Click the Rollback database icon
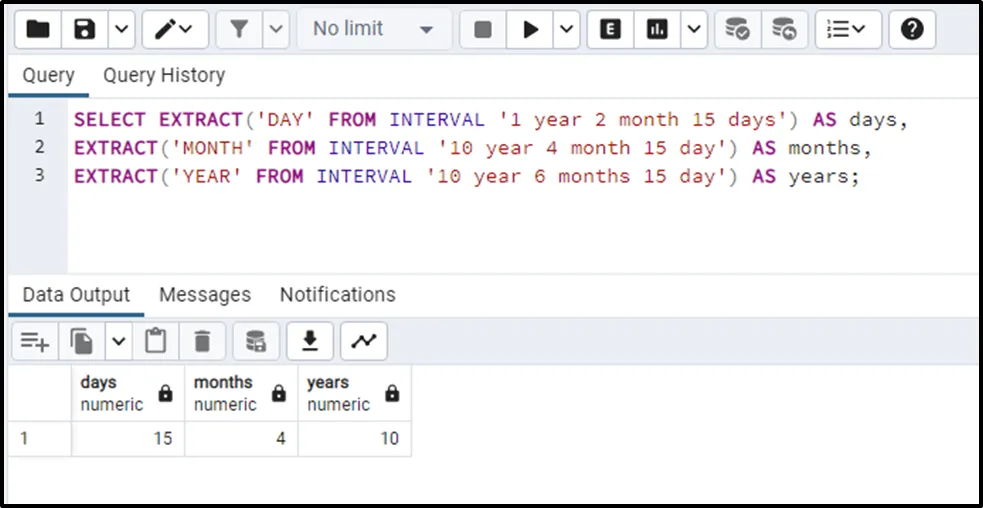Screen dimensions: 983x508 coord(784,30)
